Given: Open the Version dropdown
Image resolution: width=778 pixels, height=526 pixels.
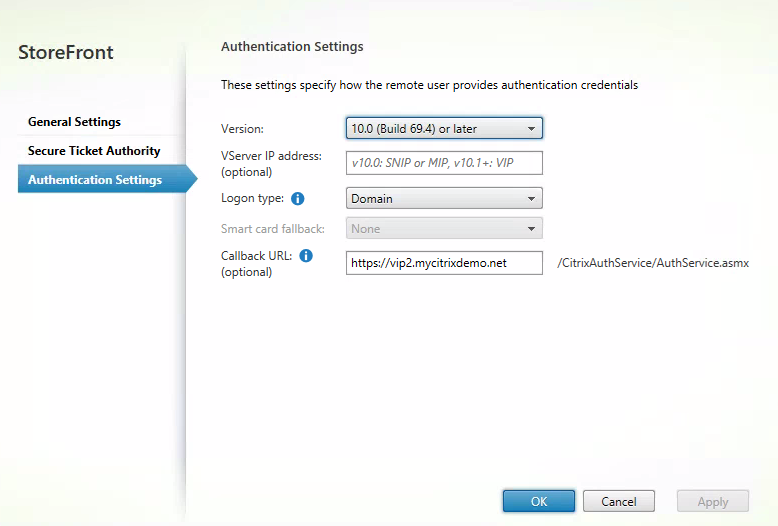Looking at the screenshot, I should (443, 128).
